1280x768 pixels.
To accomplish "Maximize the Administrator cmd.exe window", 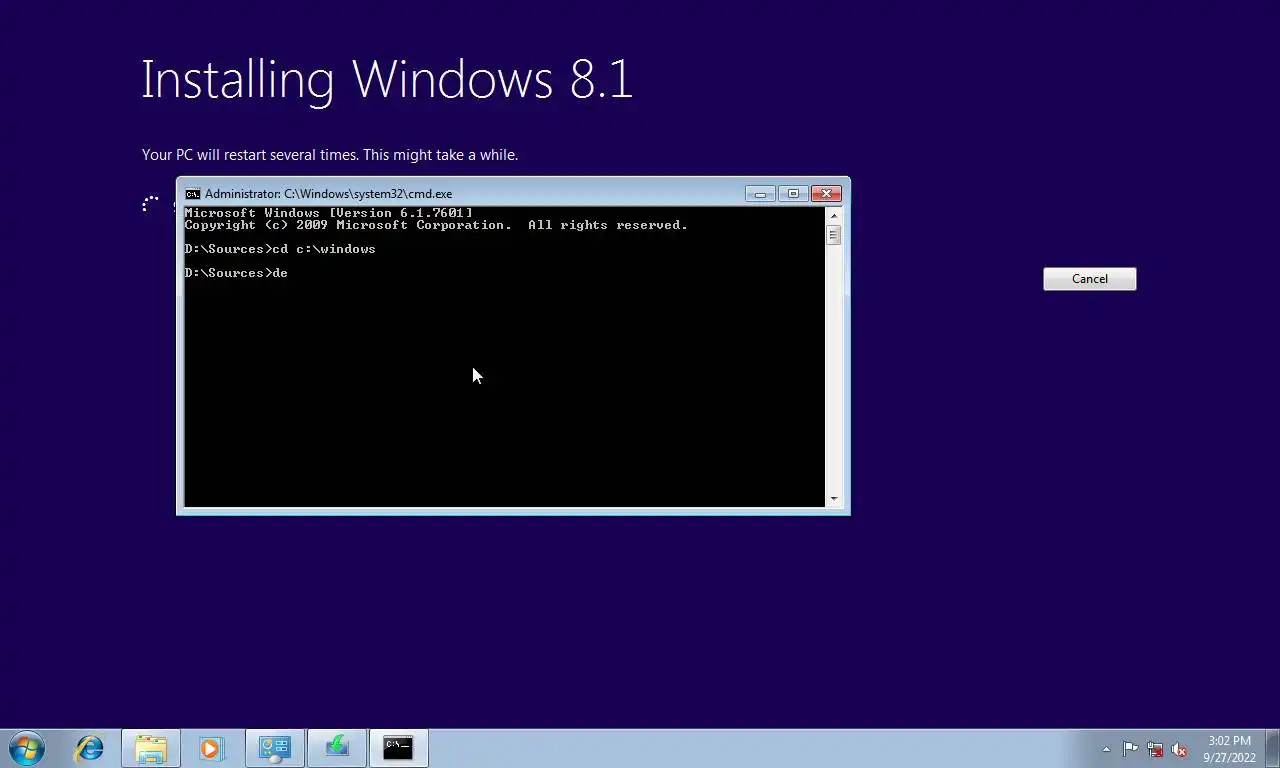I will 792,193.
